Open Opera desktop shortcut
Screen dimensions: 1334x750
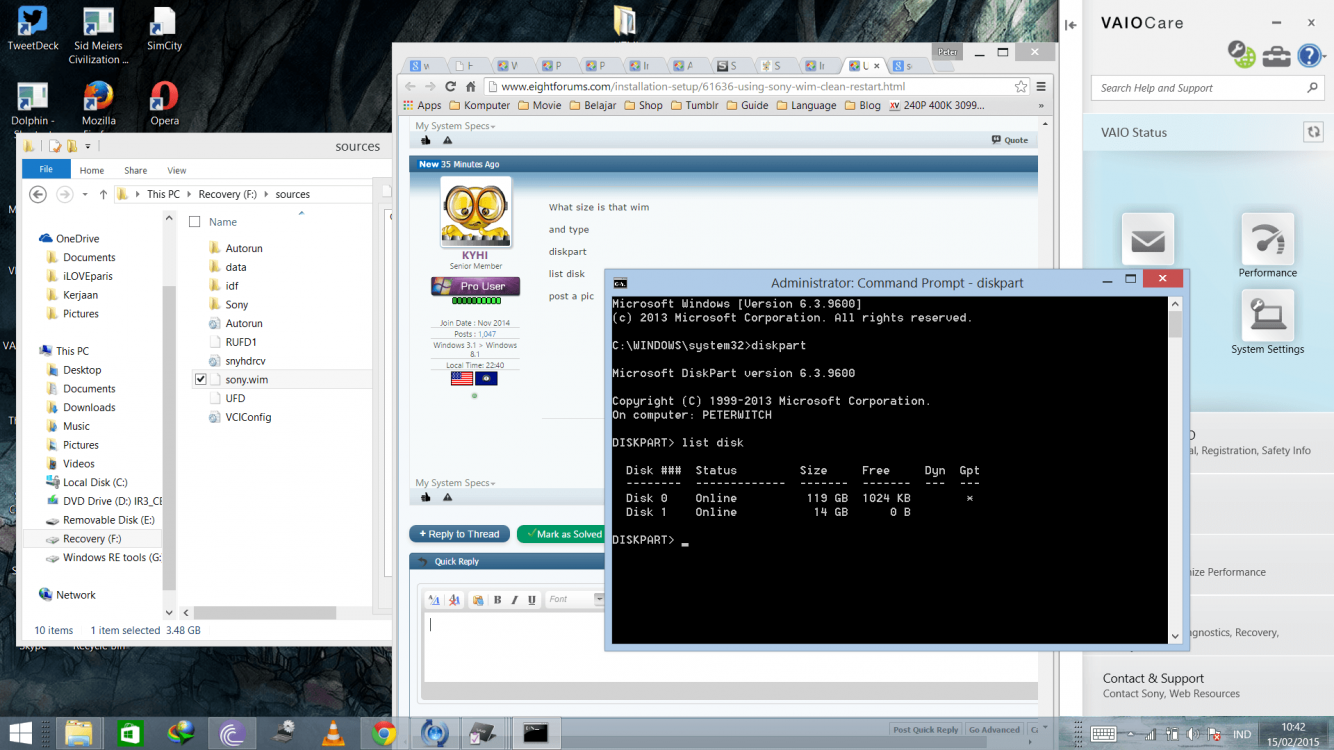164,104
